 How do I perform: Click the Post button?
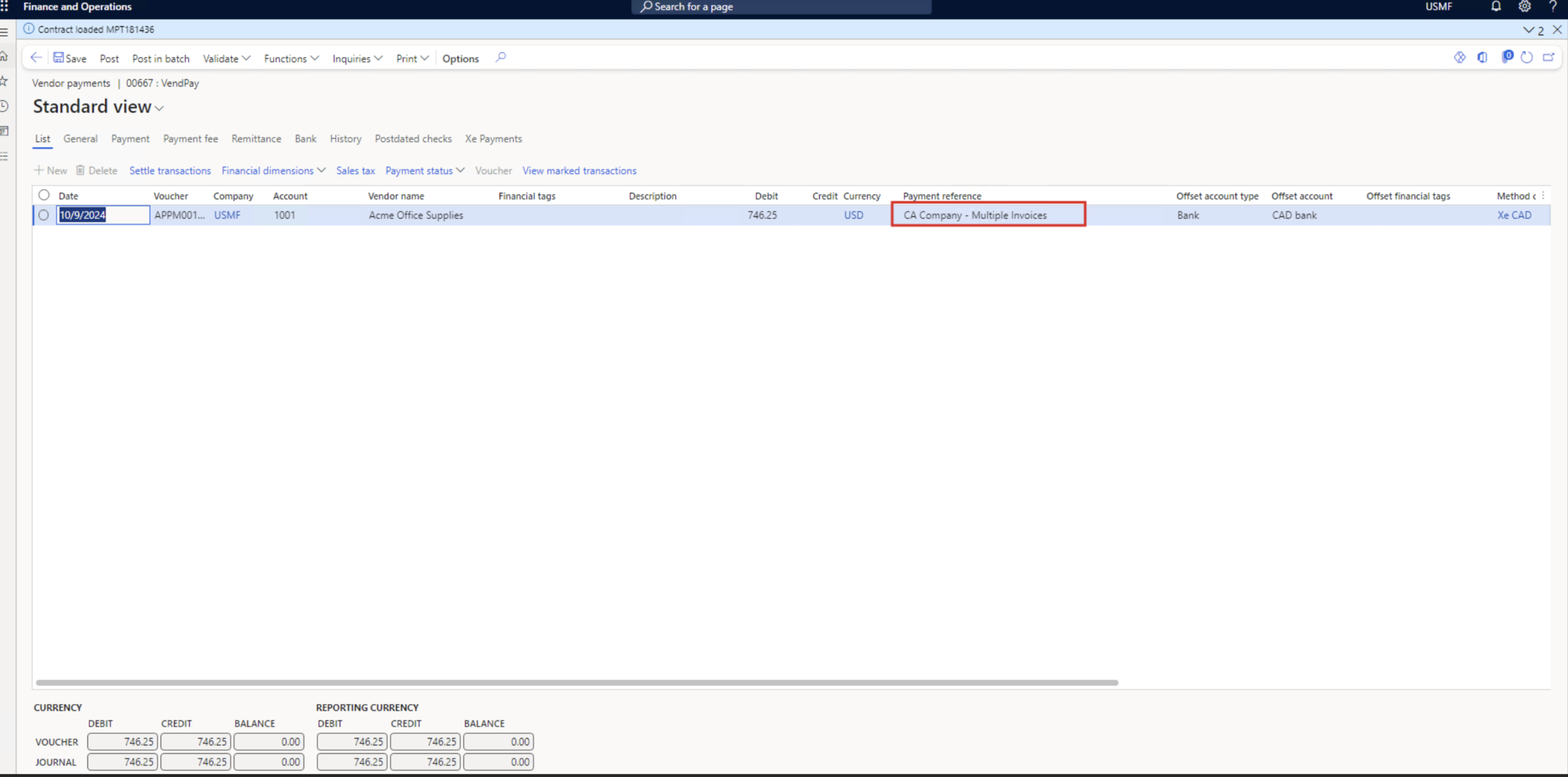[x=109, y=58]
